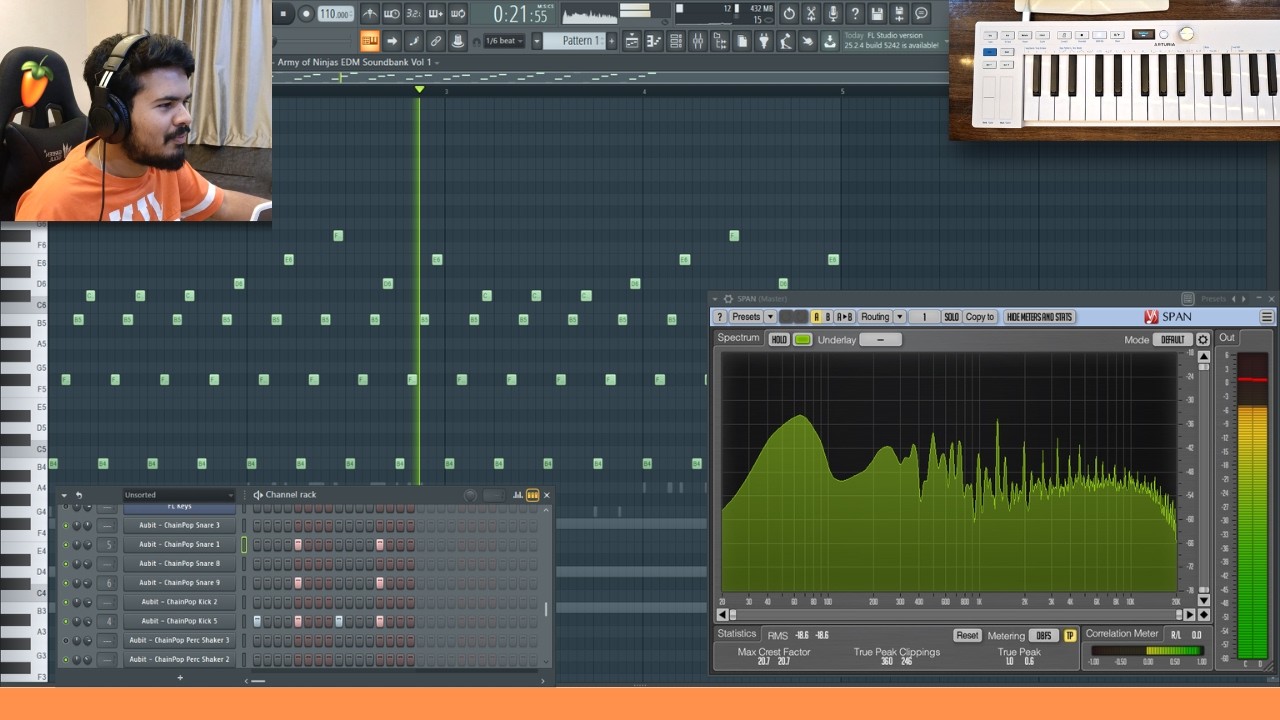Toggle the typing keyboard to piano icon

[370, 41]
